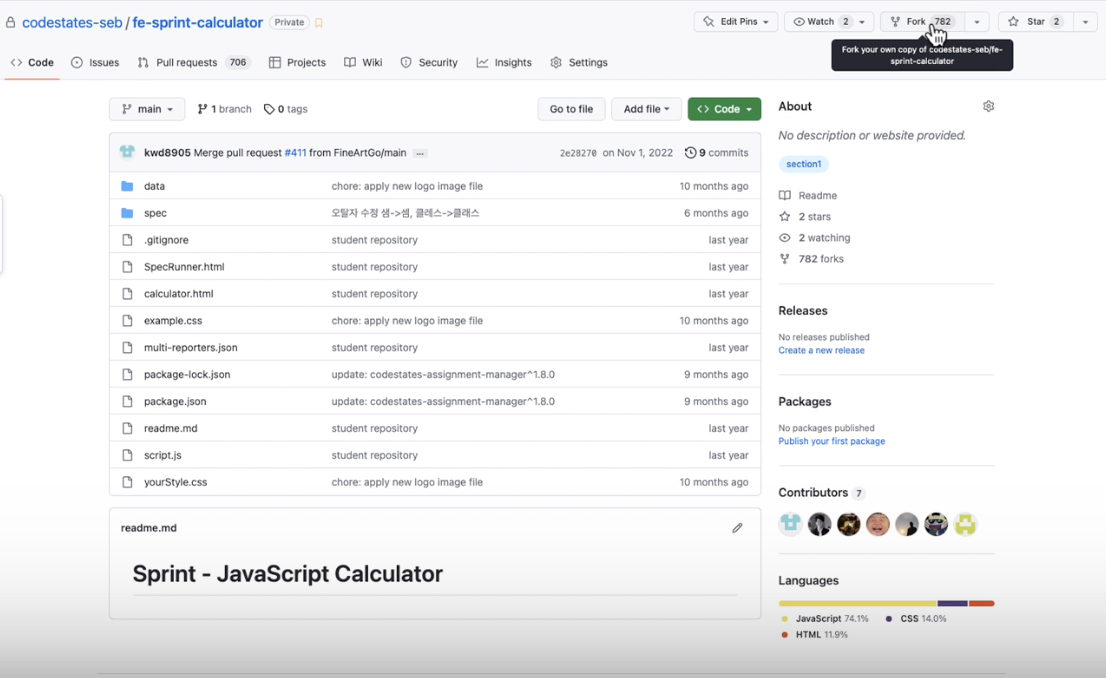This screenshot has width=1106, height=678.
Task: Open the About section gear settings icon
Action: pyautogui.click(x=988, y=107)
